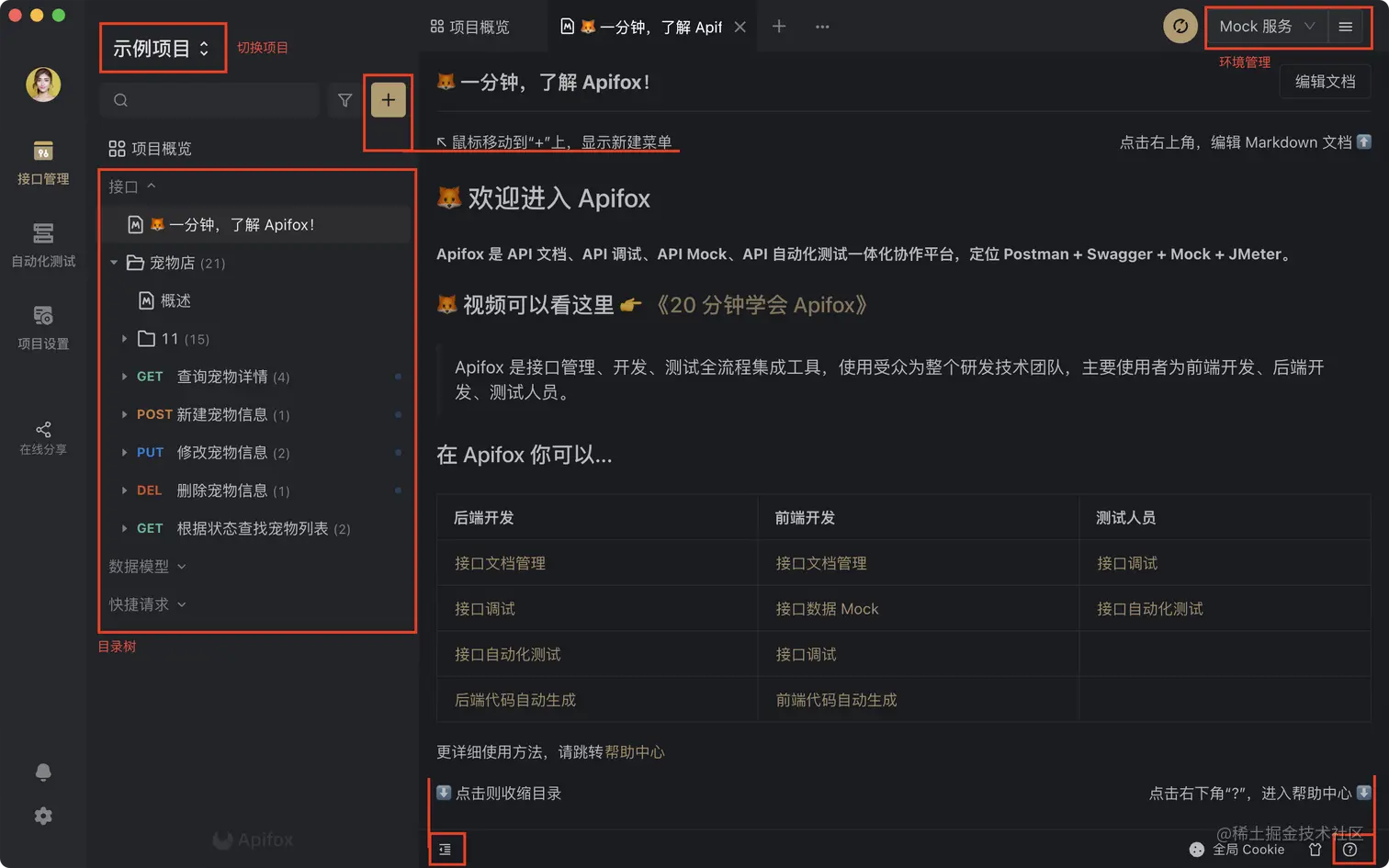
Task: Expand 查询宠物详情 GET entry
Action: (125, 377)
